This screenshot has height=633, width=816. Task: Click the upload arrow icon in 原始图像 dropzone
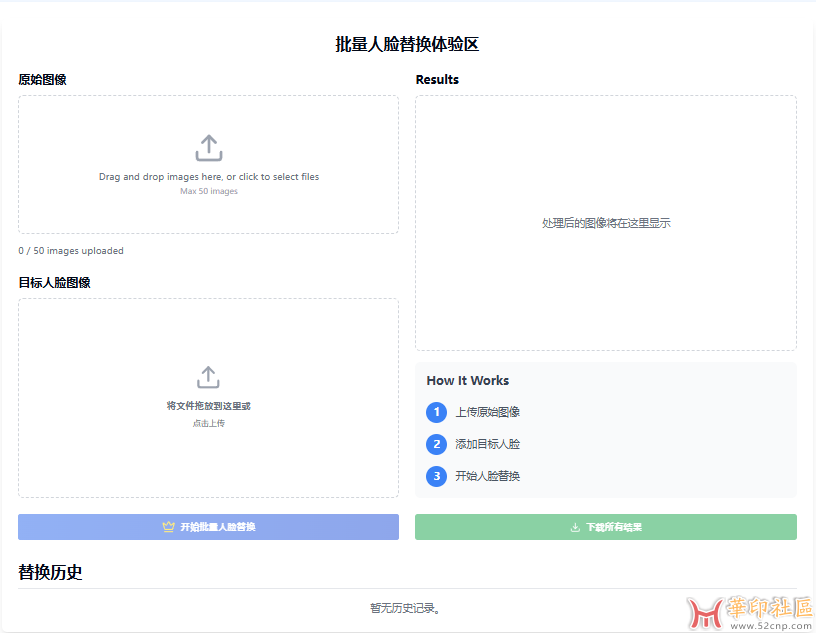[208, 148]
